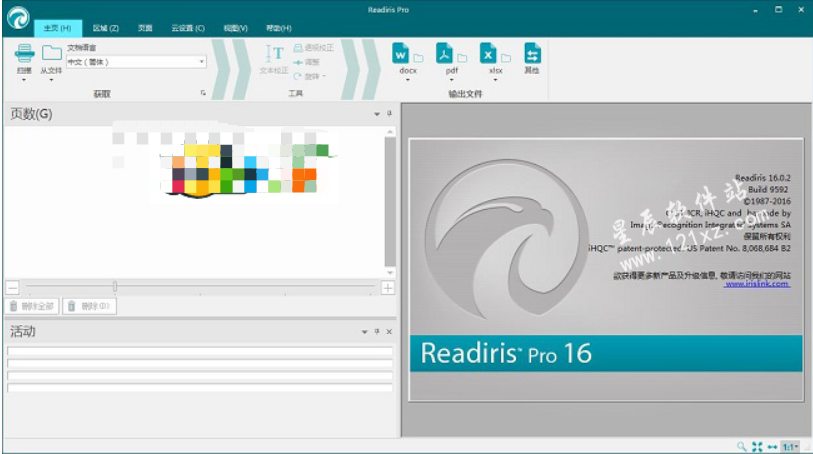
Task: Click the Readiris Pro 16 splash banner
Action: pyautogui.click(x=606, y=353)
